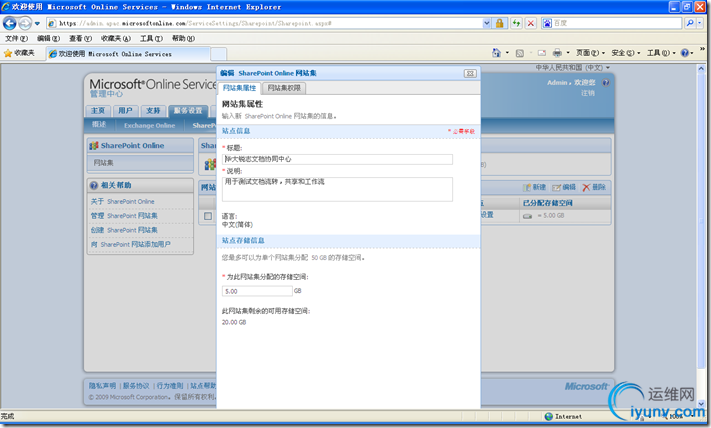This screenshot has height=428, width=711.
Task: Open the 关于 SharePoint Online help link
Action: click(x=122, y=201)
